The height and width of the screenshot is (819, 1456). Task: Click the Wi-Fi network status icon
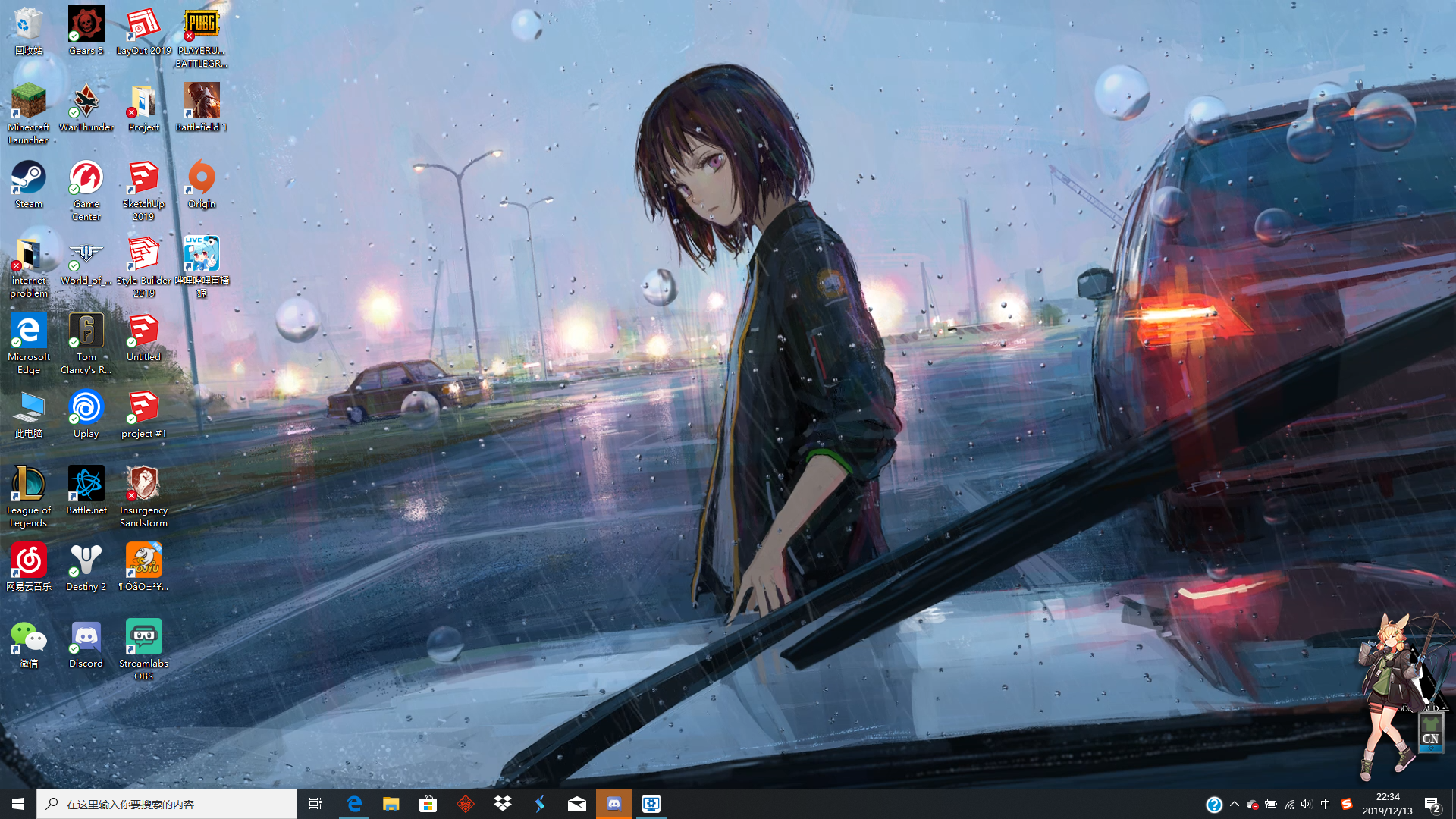pos(1288,803)
